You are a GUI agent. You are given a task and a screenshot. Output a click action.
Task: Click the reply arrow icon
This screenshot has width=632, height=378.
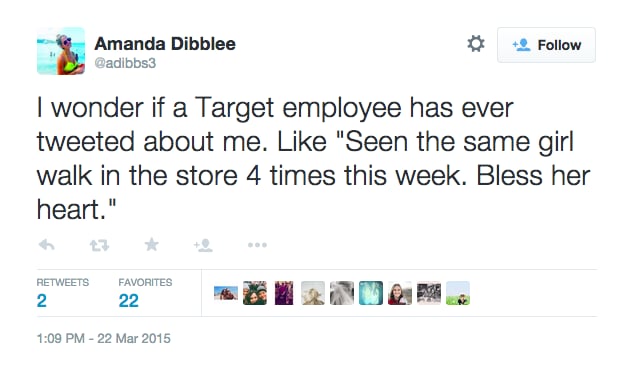click(47, 245)
